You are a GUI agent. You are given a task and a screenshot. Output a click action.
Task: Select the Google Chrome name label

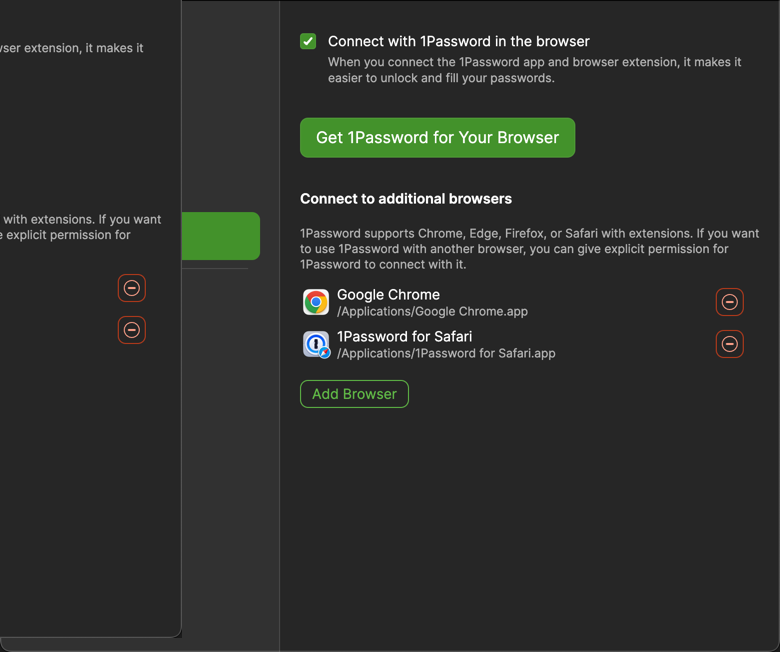[x=388, y=295]
